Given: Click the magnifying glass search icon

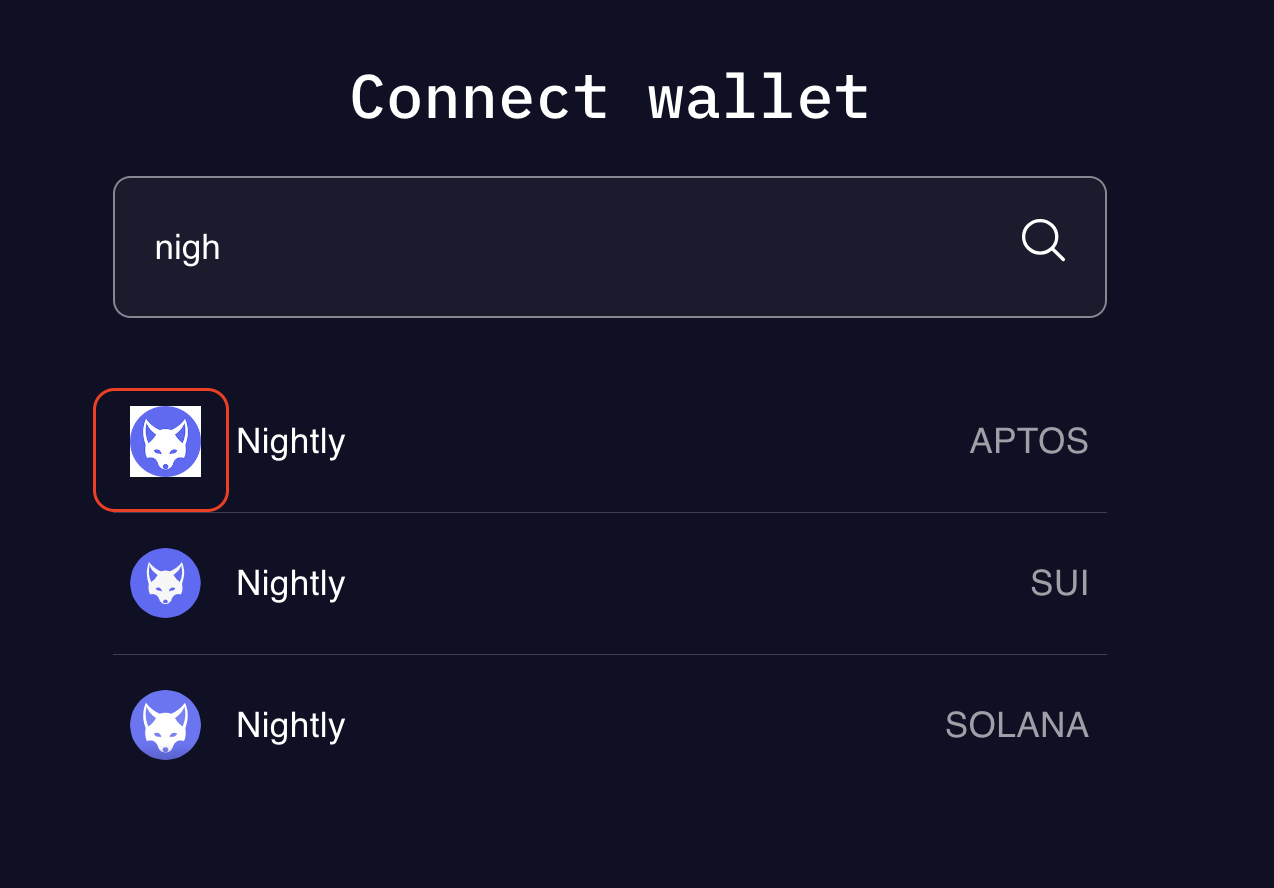Looking at the screenshot, I should tap(1042, 240).
